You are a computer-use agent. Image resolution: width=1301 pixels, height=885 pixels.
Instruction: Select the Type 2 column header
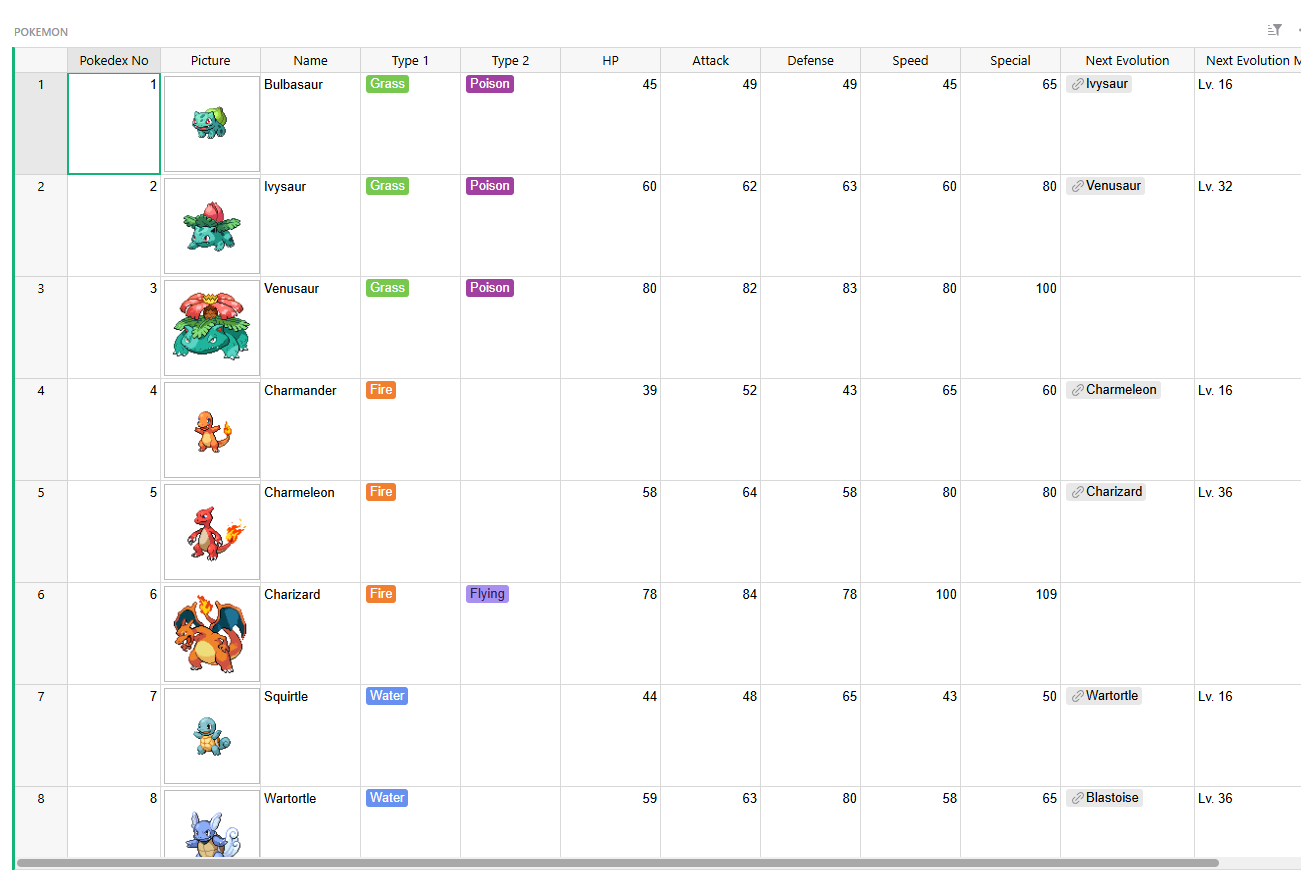(x=511, y=60)
